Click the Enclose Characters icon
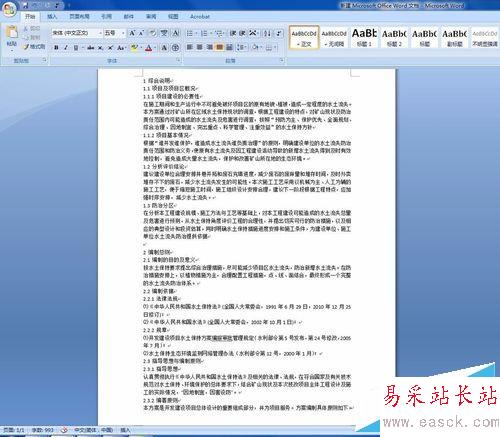 [x=175, y=48]
